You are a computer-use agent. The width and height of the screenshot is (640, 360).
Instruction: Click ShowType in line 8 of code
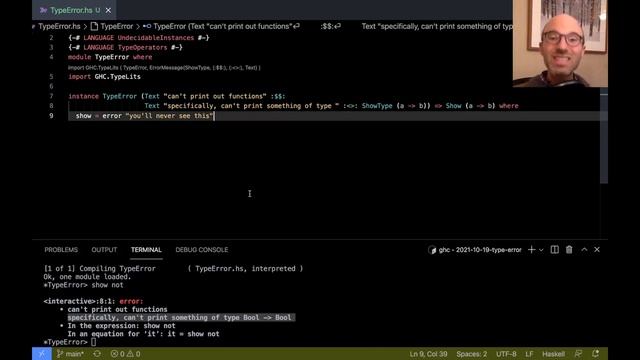coord(377,106)
